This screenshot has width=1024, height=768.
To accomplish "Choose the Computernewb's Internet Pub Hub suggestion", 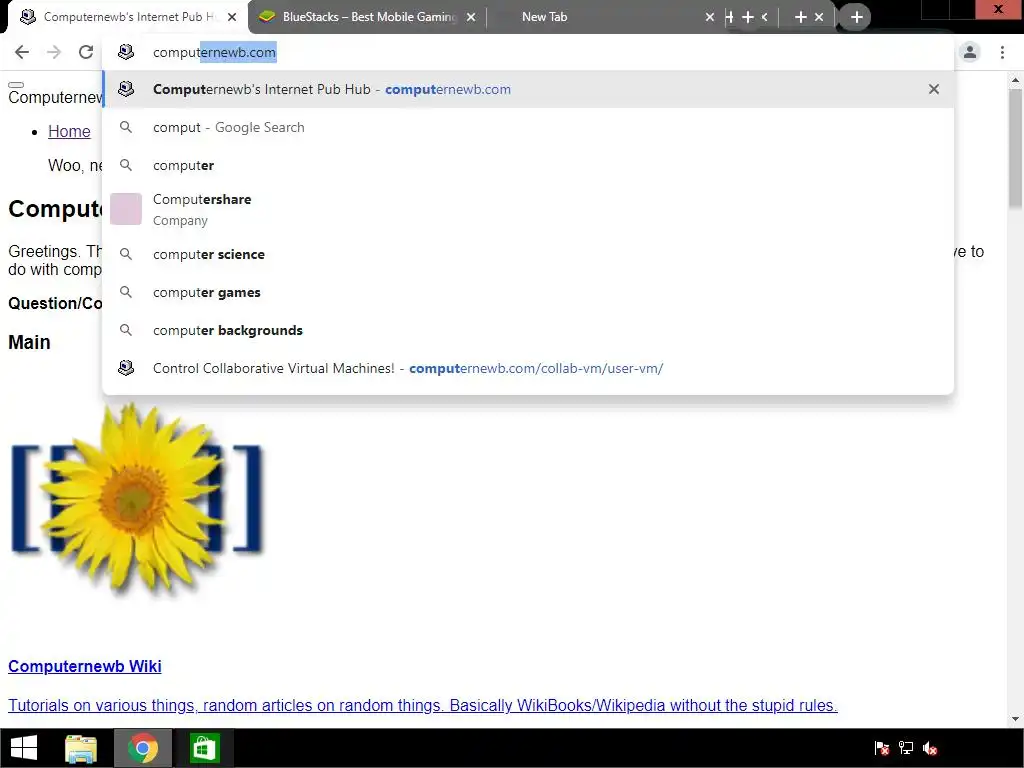I will click(x=528, y=89).
